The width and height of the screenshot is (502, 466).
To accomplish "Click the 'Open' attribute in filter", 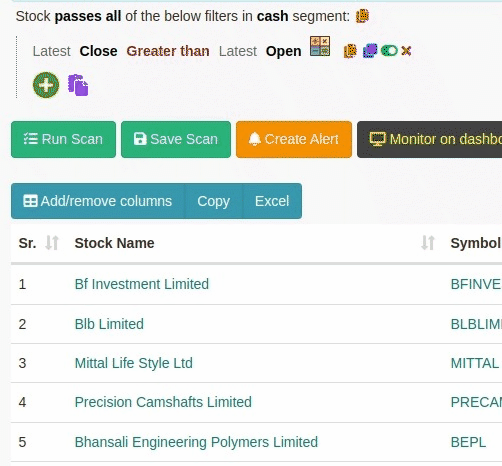I will pyautogui.click(x=283, y=51).
